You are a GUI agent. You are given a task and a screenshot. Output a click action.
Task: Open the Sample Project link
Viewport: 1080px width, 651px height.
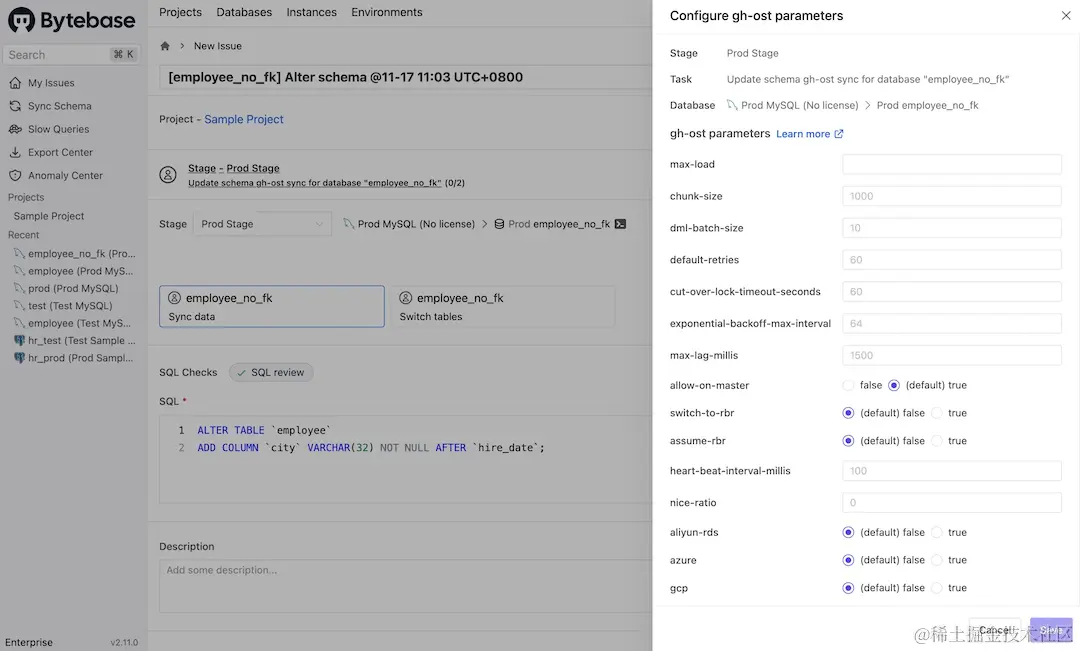244,119
